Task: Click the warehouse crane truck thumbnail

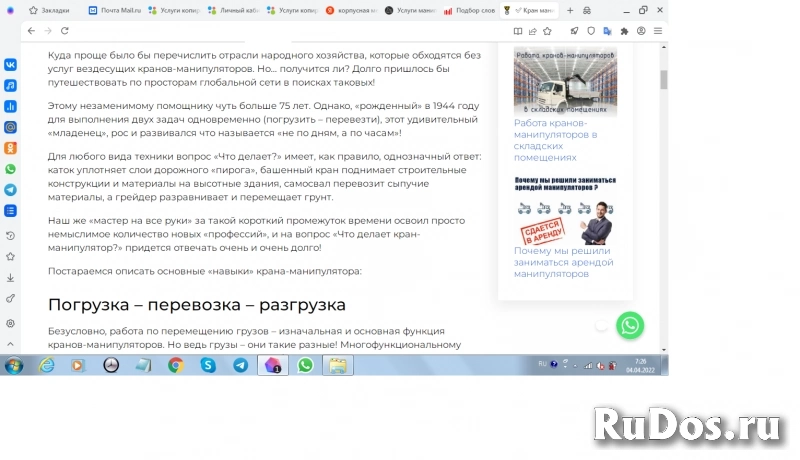Action: [565, 82]
